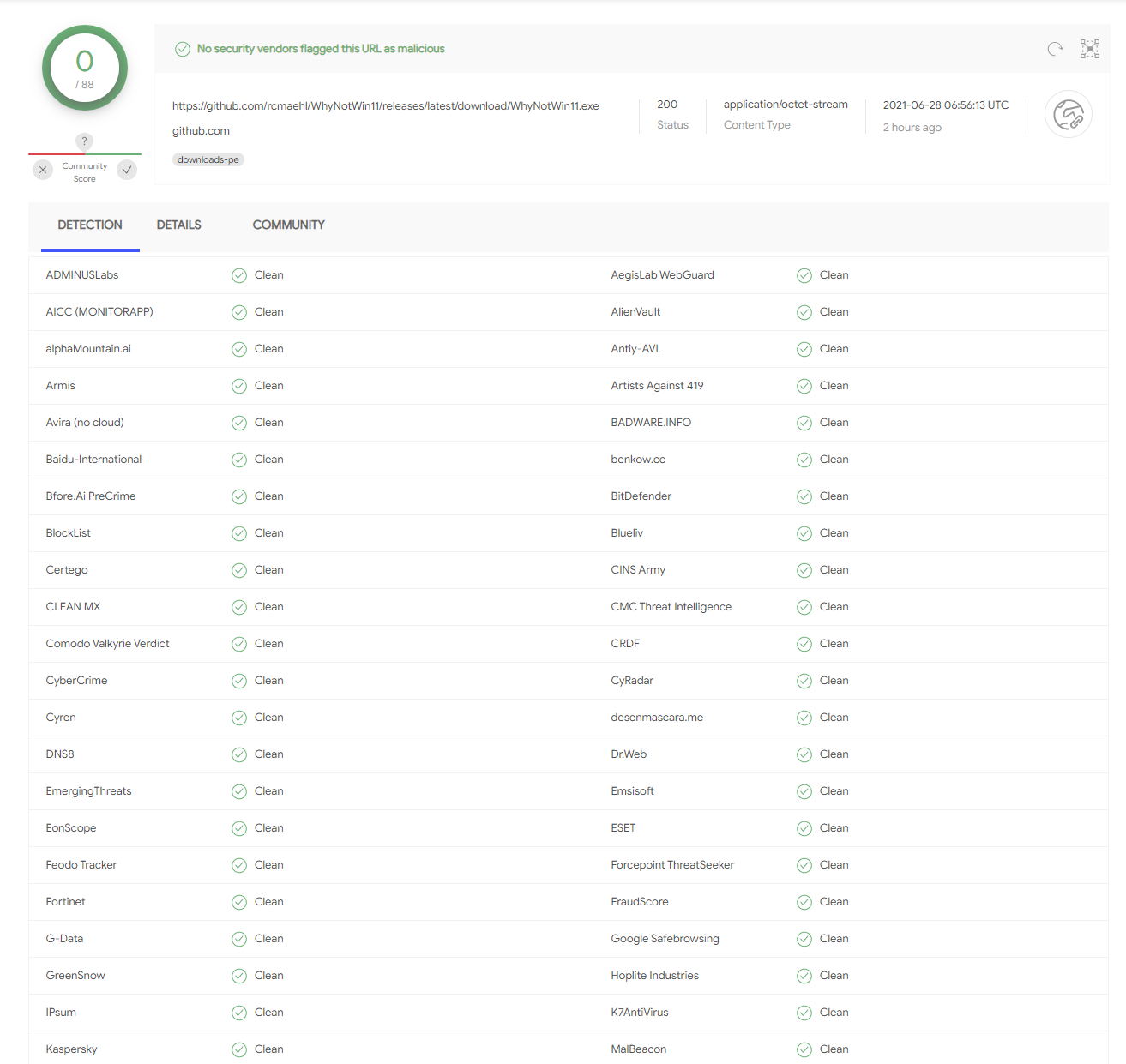Image resolution: width=1126 pixels, height=1064 pixels.
Task: Click the benkow.cc vendor name
Action: click(638, 460)
